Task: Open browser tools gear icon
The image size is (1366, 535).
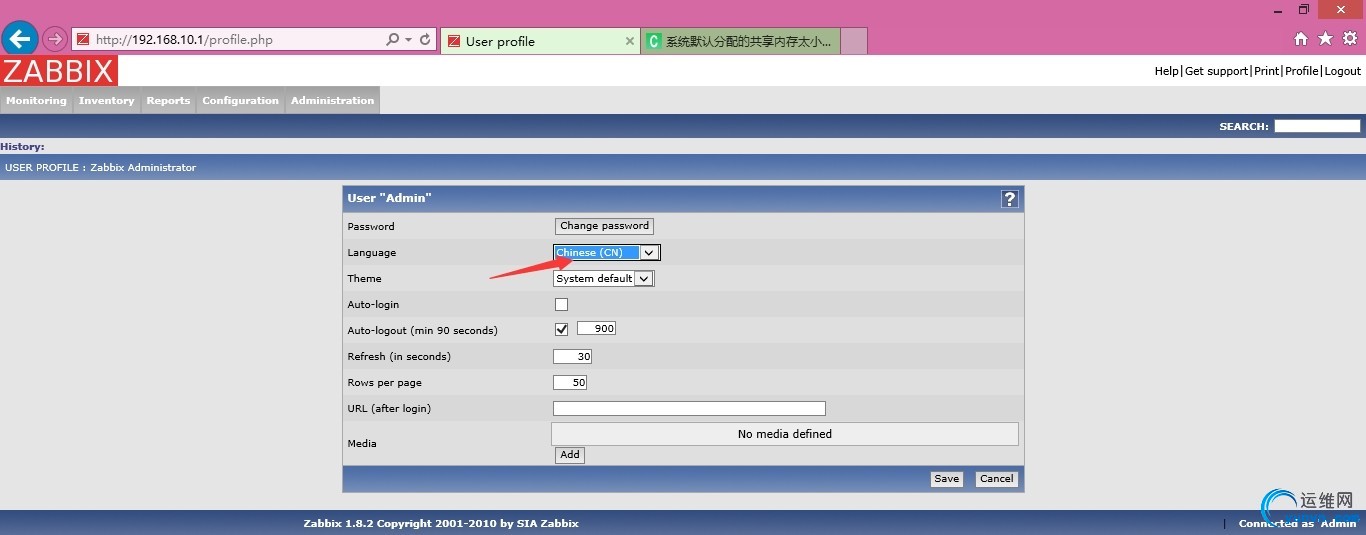Action: coord(1349,39)
